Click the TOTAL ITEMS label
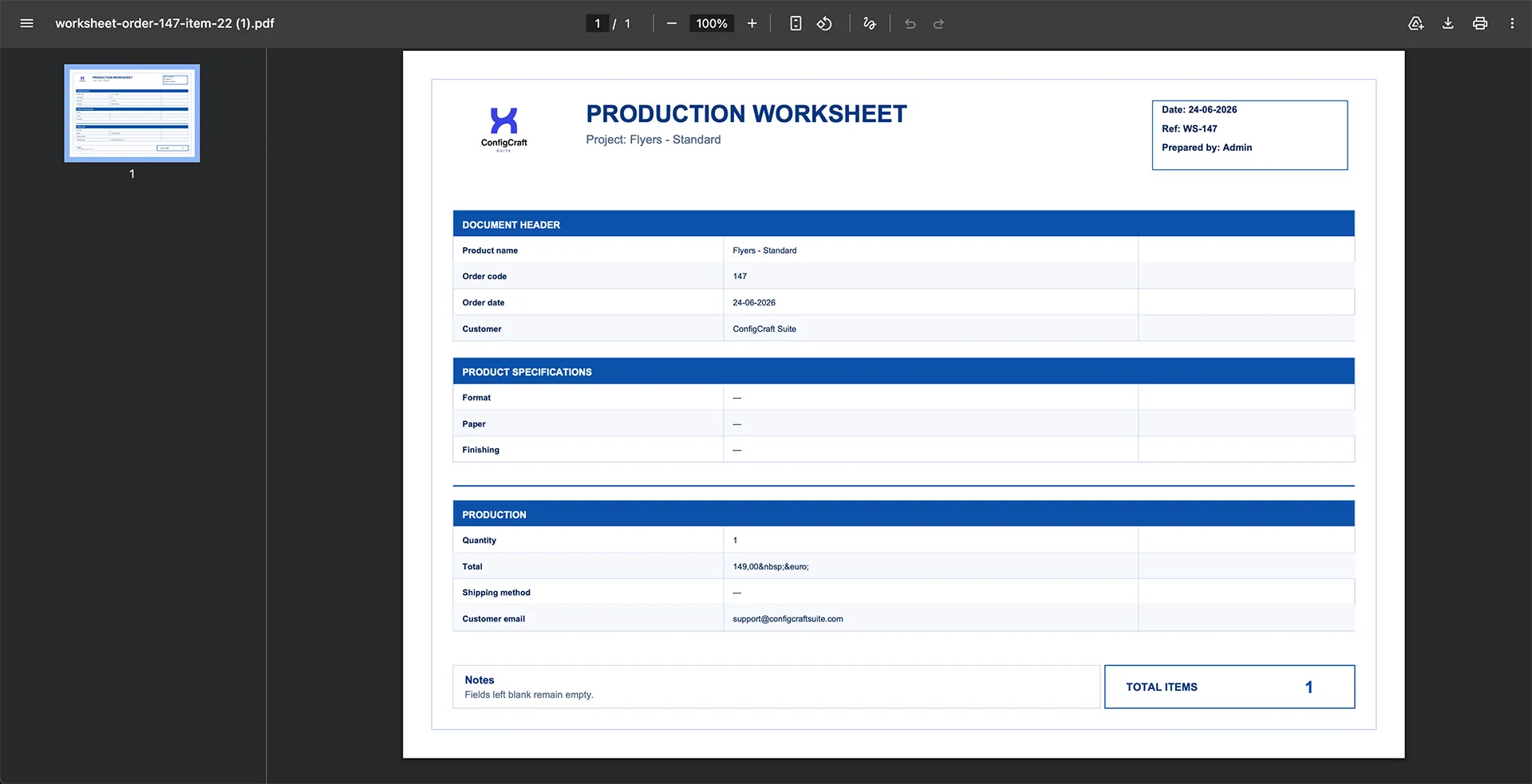 point(1162,687)
